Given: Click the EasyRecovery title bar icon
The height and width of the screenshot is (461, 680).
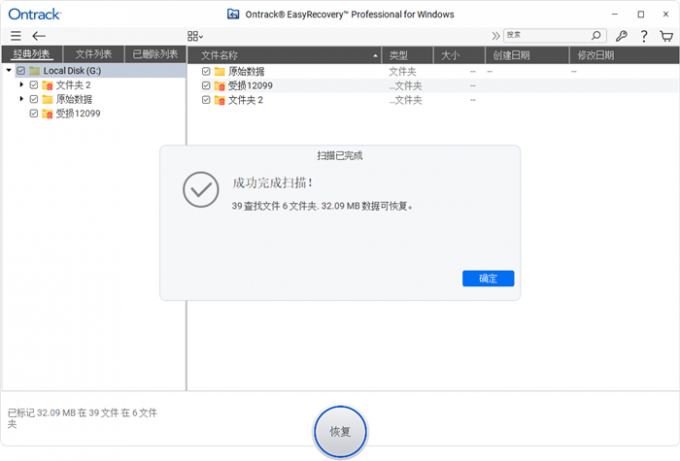Looking at the screenshot, I should [233, 14].
